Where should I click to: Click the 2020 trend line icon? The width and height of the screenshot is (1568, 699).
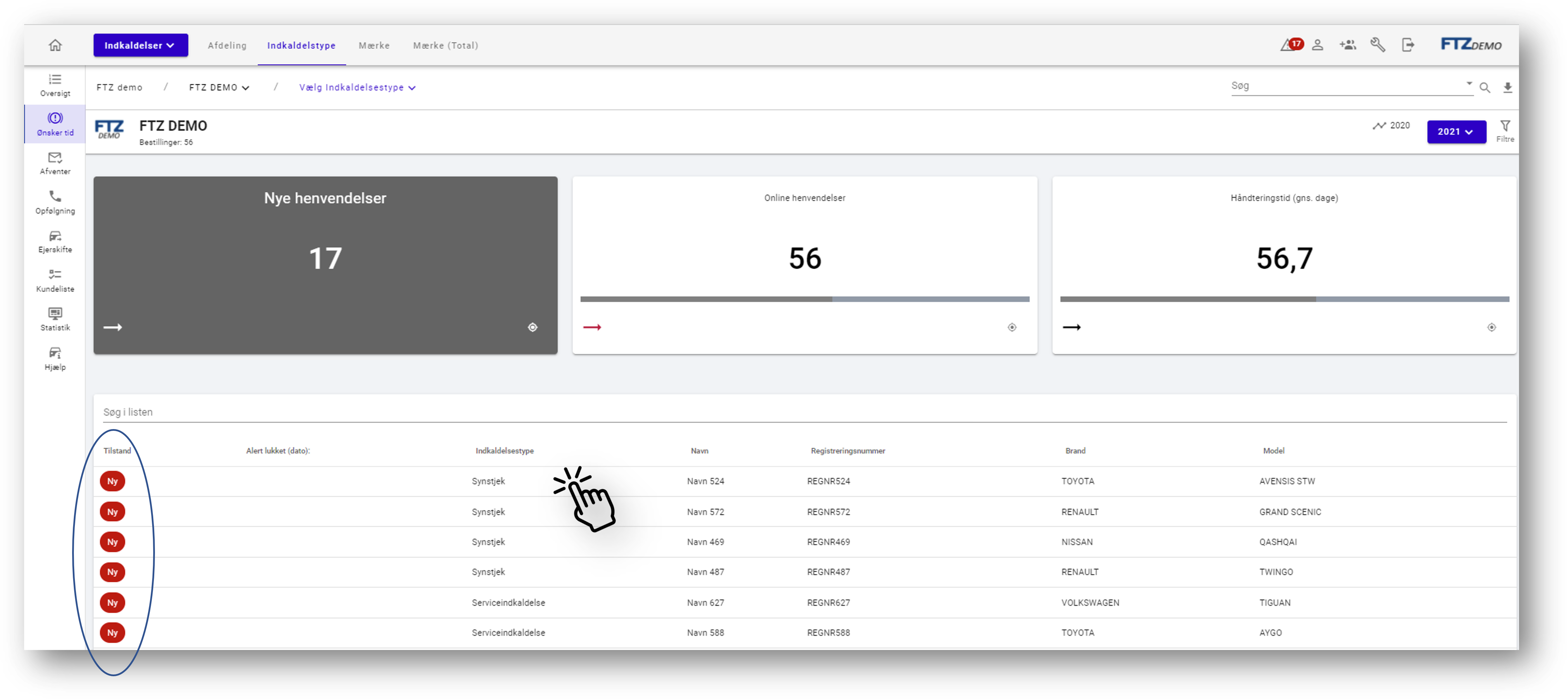tap(1379, 125)
